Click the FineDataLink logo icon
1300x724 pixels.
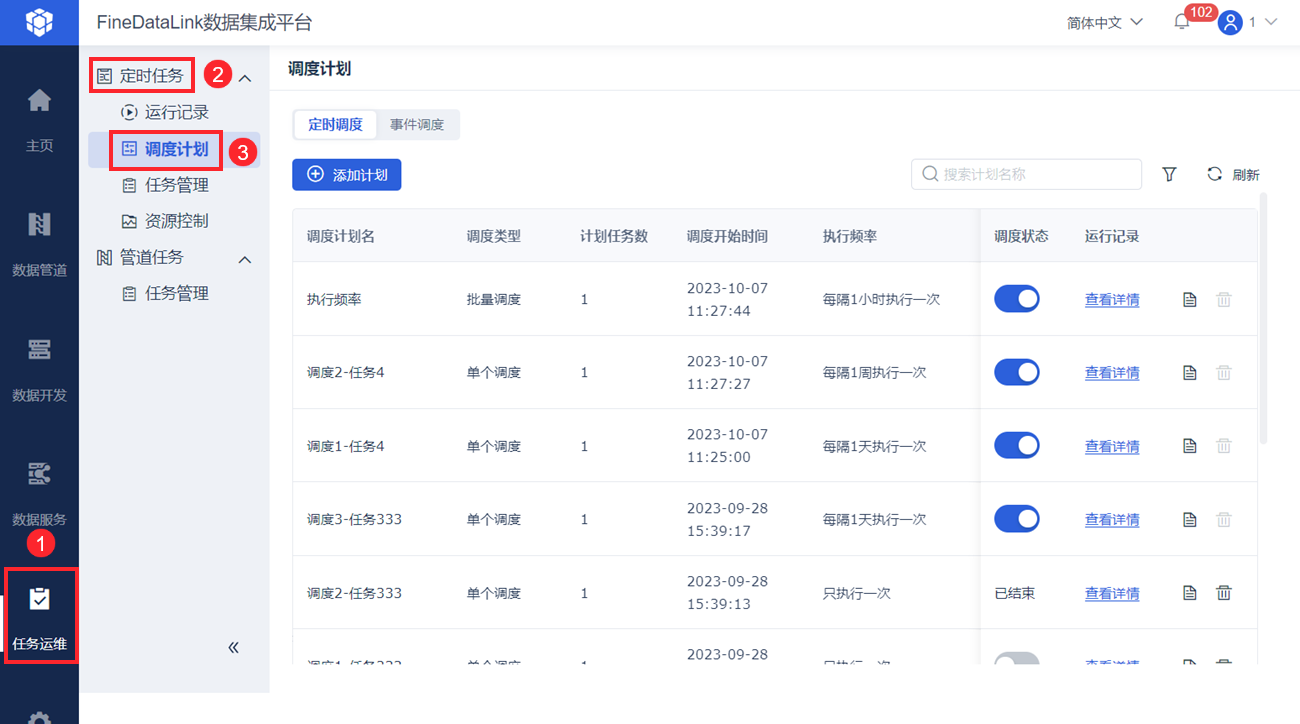coord(39,22)
